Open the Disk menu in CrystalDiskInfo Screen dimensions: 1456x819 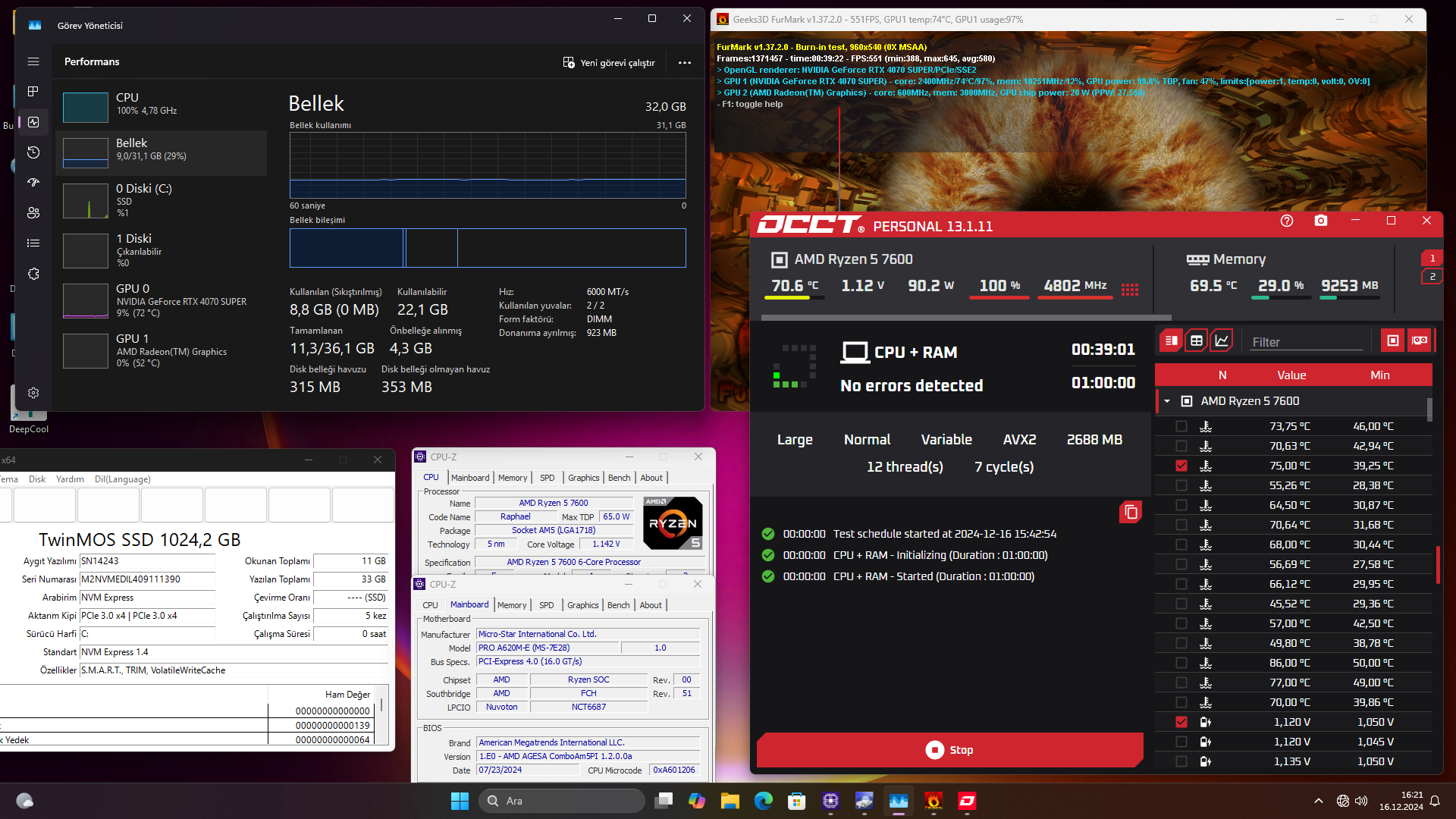pyautogui.click(x=36, y=479)
